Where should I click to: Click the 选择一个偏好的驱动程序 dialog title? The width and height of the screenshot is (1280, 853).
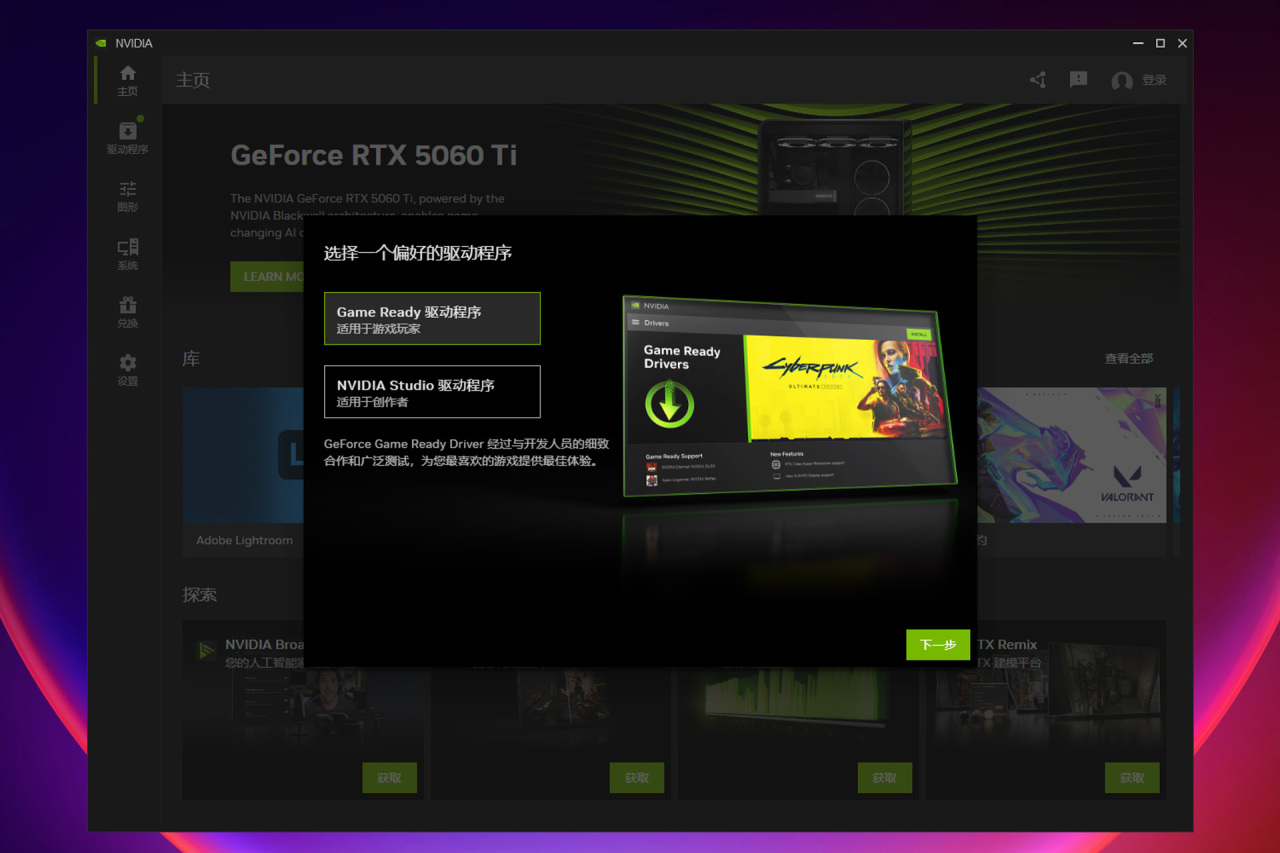[x=418, y=253]
